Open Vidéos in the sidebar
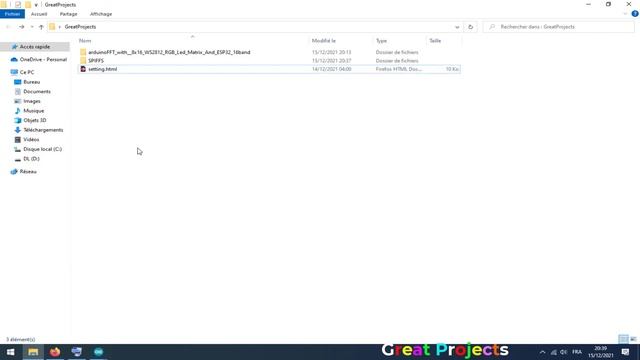This screenshot has width=640, height=360. pos(31,140)
